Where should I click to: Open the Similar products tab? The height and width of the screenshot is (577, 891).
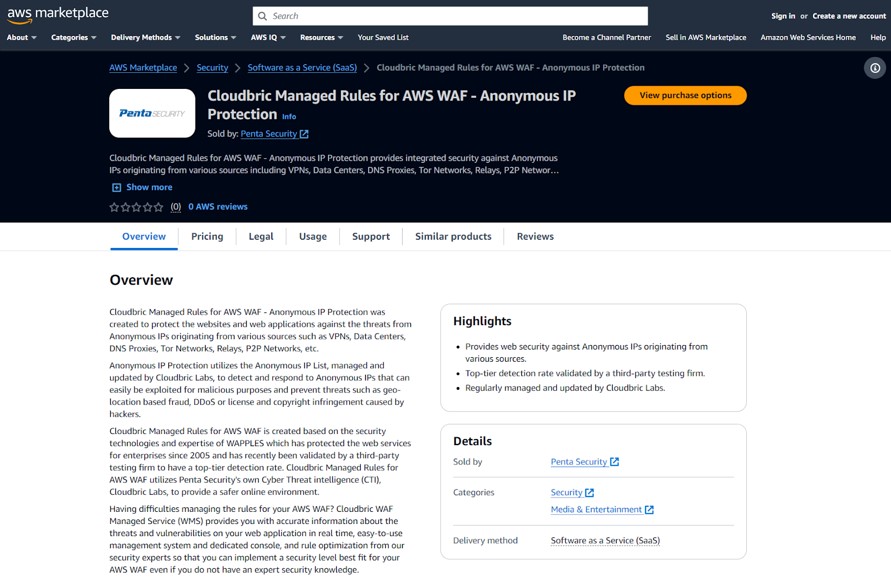[x=453, y=236]
